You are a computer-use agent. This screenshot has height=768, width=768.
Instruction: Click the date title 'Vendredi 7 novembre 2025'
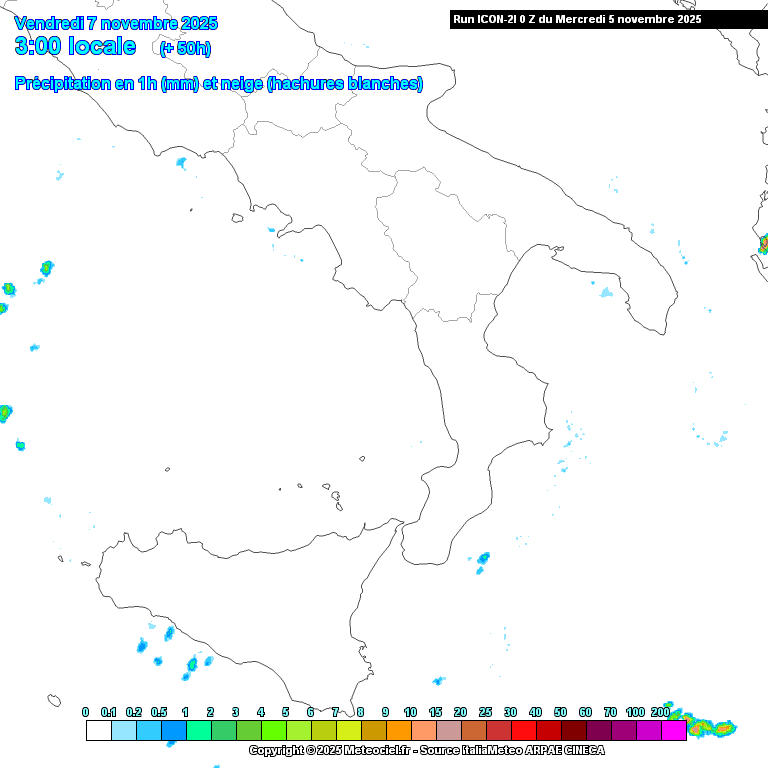116,23
